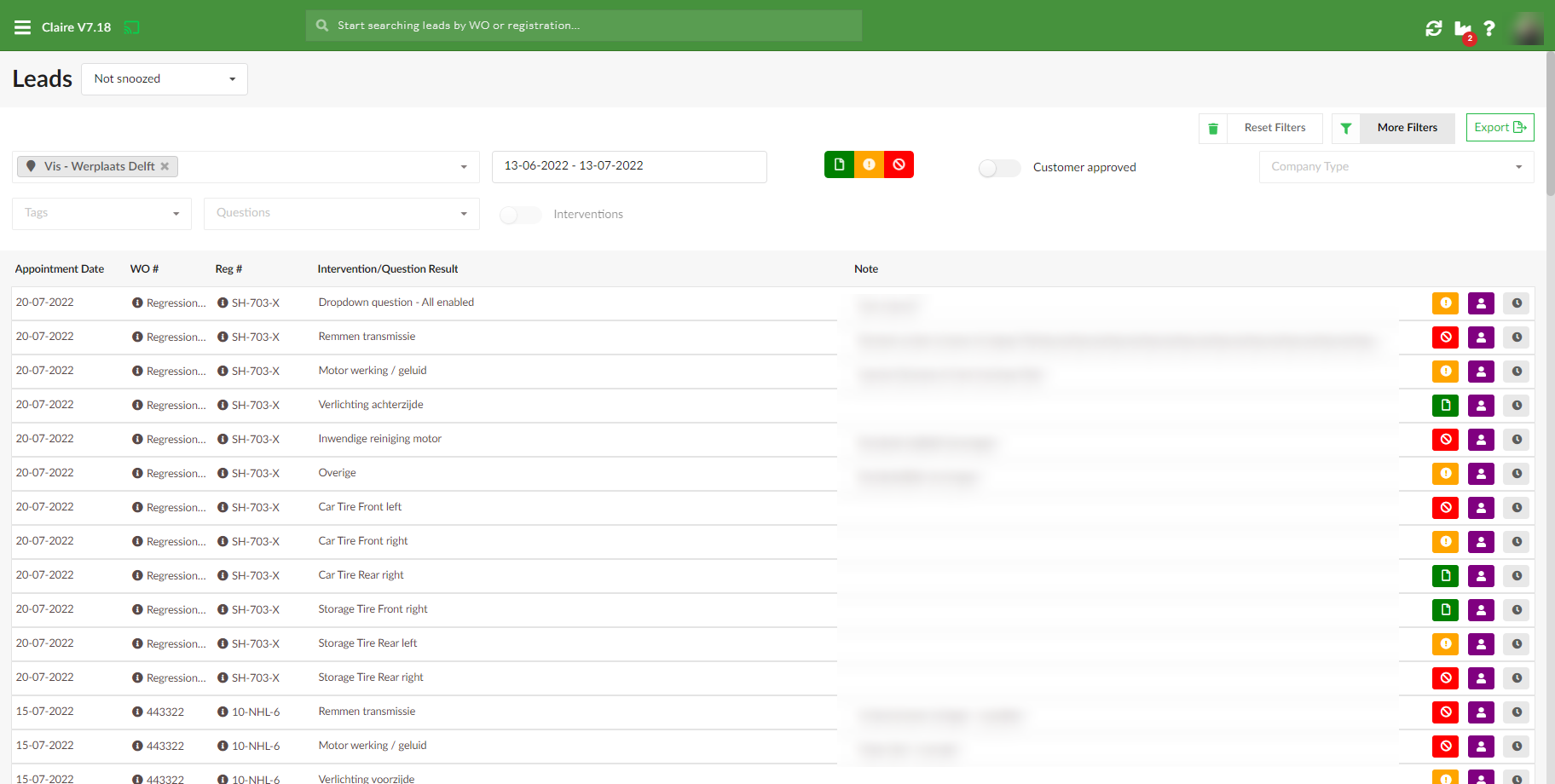Click the snooze clock icon in first row
Screen dimensions: 1555x784
[x=1517, y=303]
